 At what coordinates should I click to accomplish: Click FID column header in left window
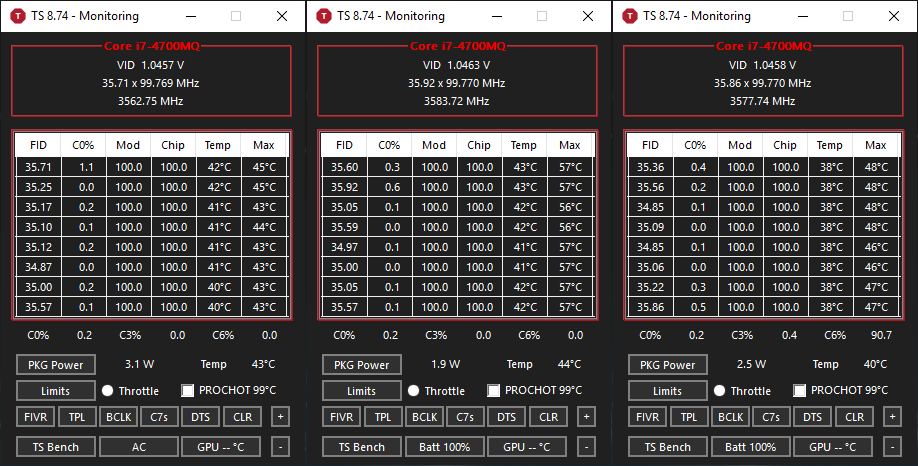[x=38, y=145]
